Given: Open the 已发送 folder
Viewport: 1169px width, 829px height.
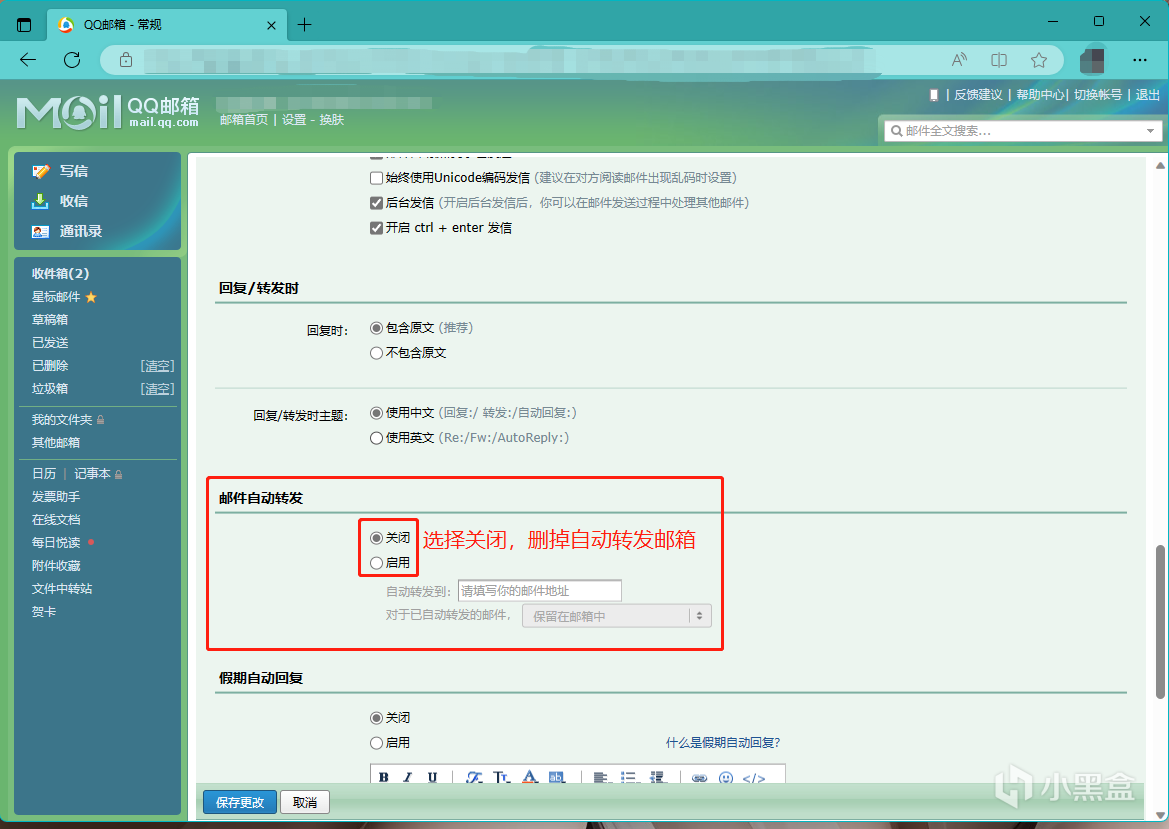Looking at the screenshot, I should [50, 343].
